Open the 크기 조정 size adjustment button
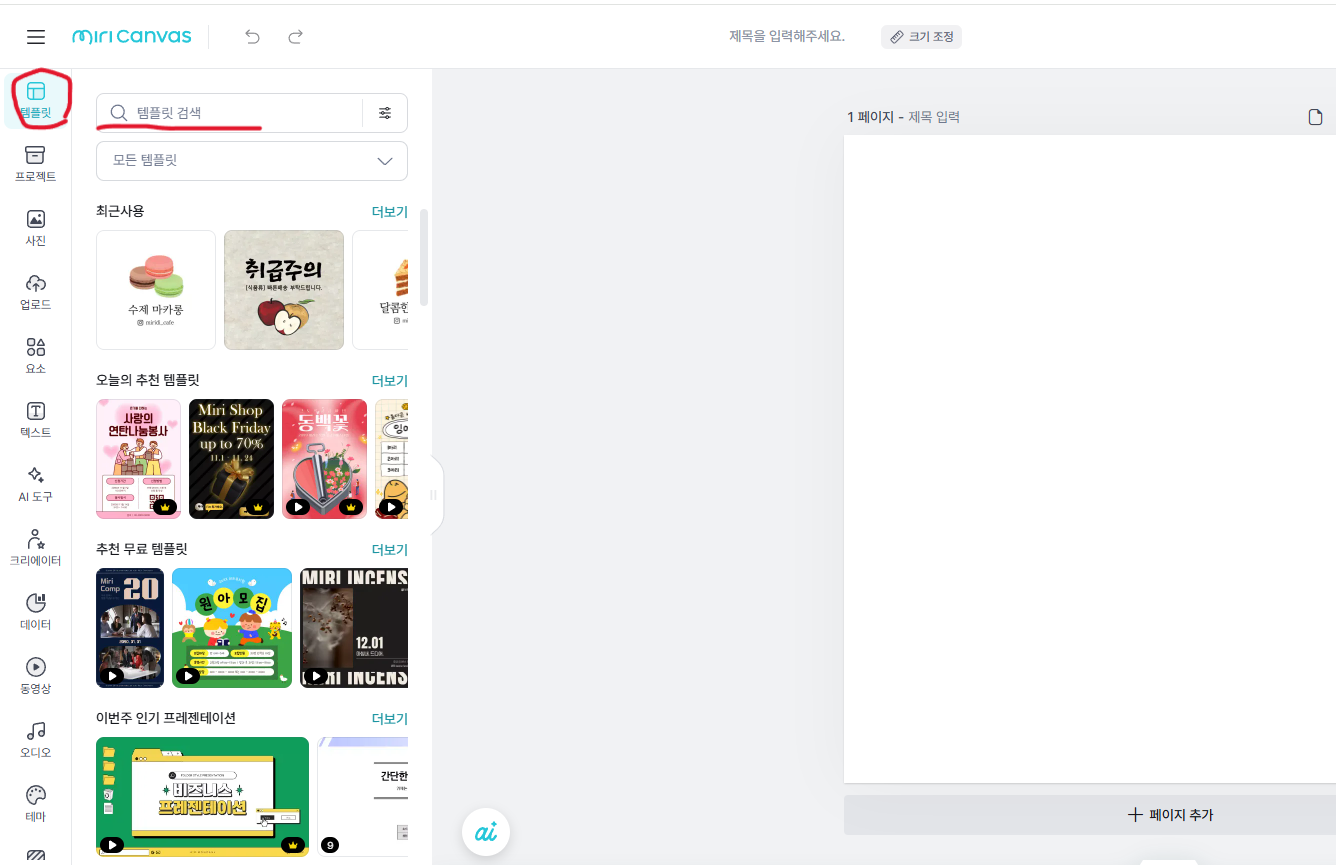Image resolution: width=1336 pixels, height=865 pixels. click(921, 37)
